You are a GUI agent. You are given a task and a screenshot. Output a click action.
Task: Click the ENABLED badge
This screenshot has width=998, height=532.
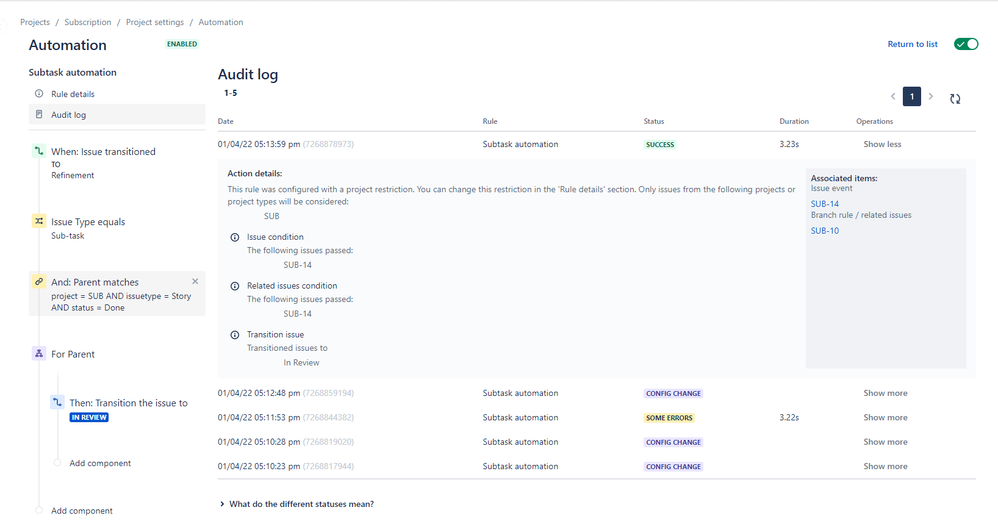pyautogui.click(x=182, y=44)
